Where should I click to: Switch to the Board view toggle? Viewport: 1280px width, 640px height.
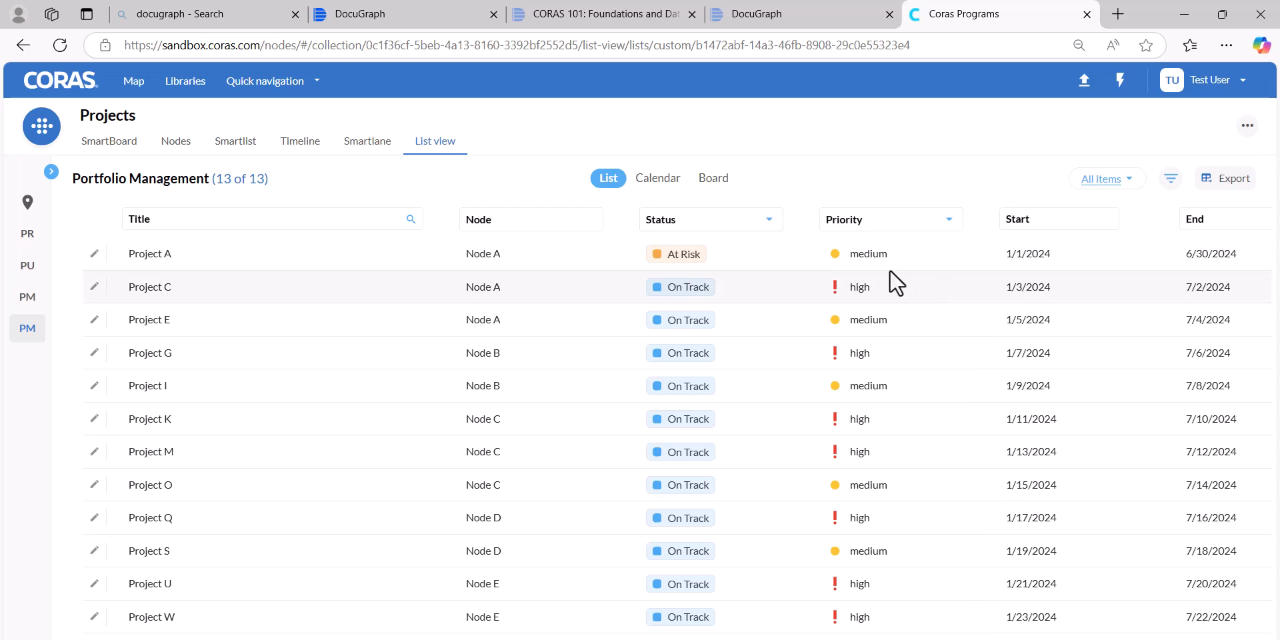(713, 178)
